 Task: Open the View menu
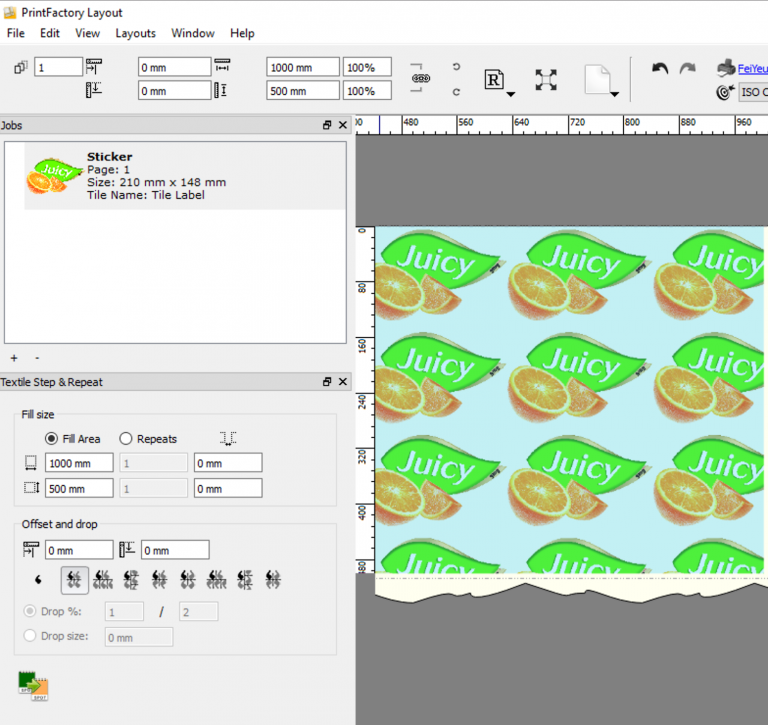point(88,33)
